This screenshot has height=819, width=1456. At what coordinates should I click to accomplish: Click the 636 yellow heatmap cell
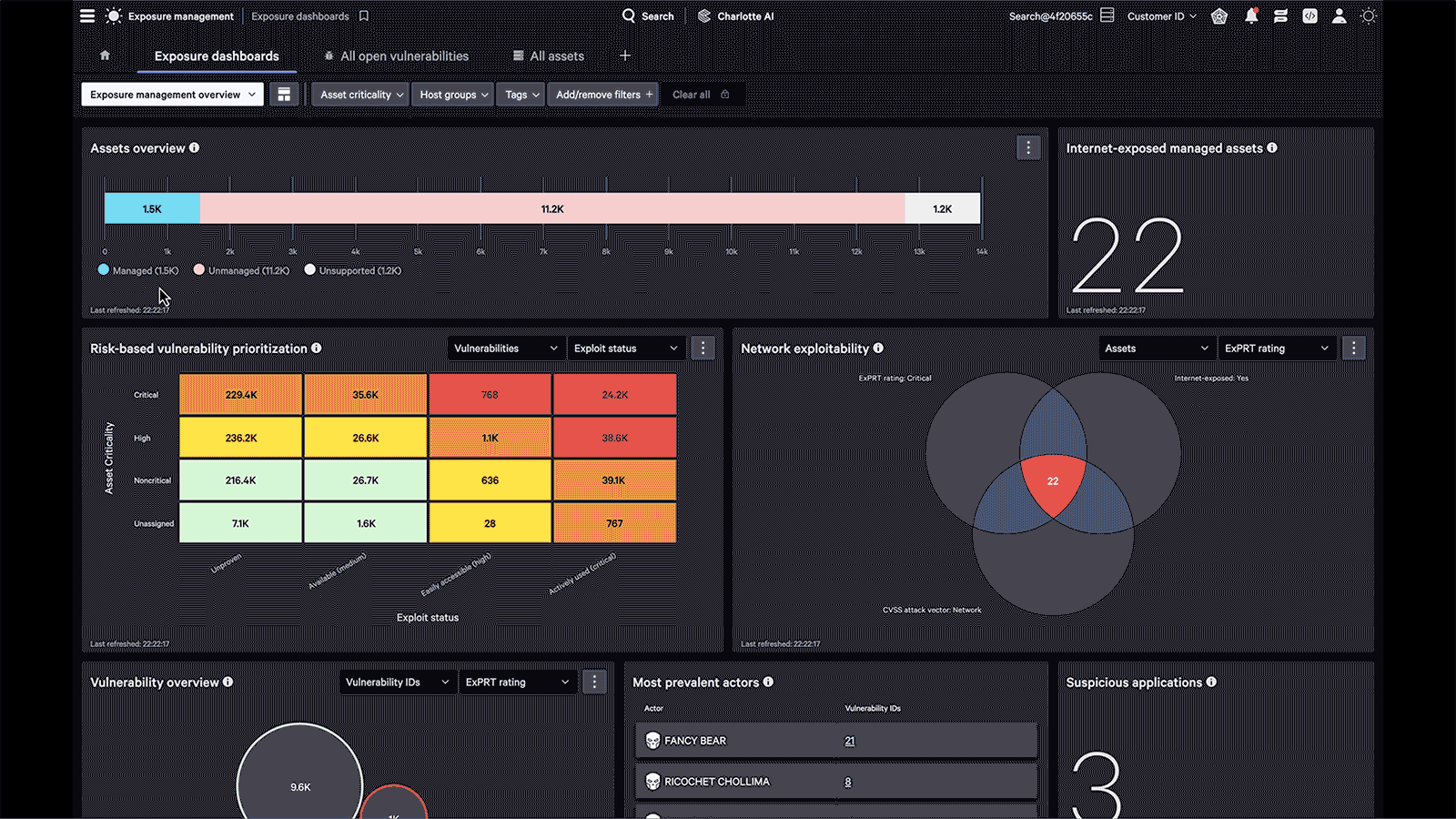pos(490,480)
